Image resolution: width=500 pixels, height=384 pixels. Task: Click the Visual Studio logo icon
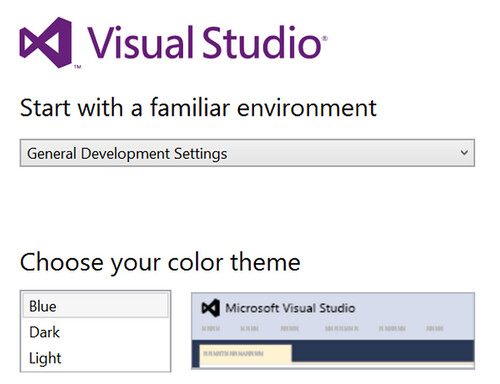click(x=46, y=42)
